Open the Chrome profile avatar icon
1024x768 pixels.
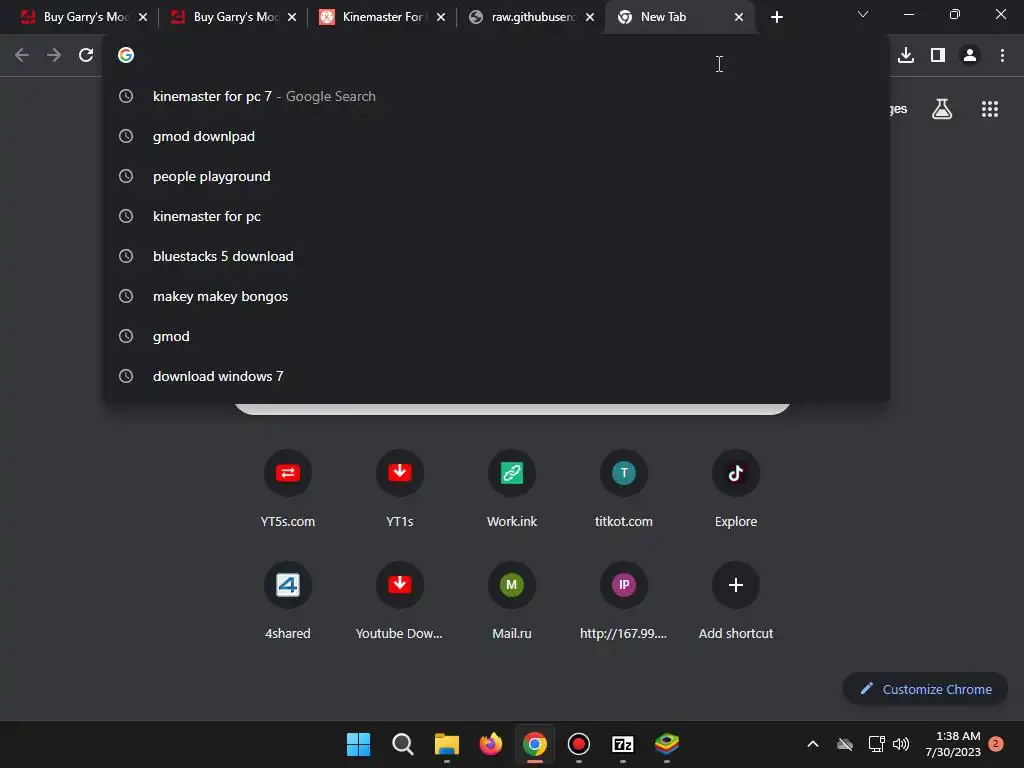pyautogui.click(x=970, y=55)
